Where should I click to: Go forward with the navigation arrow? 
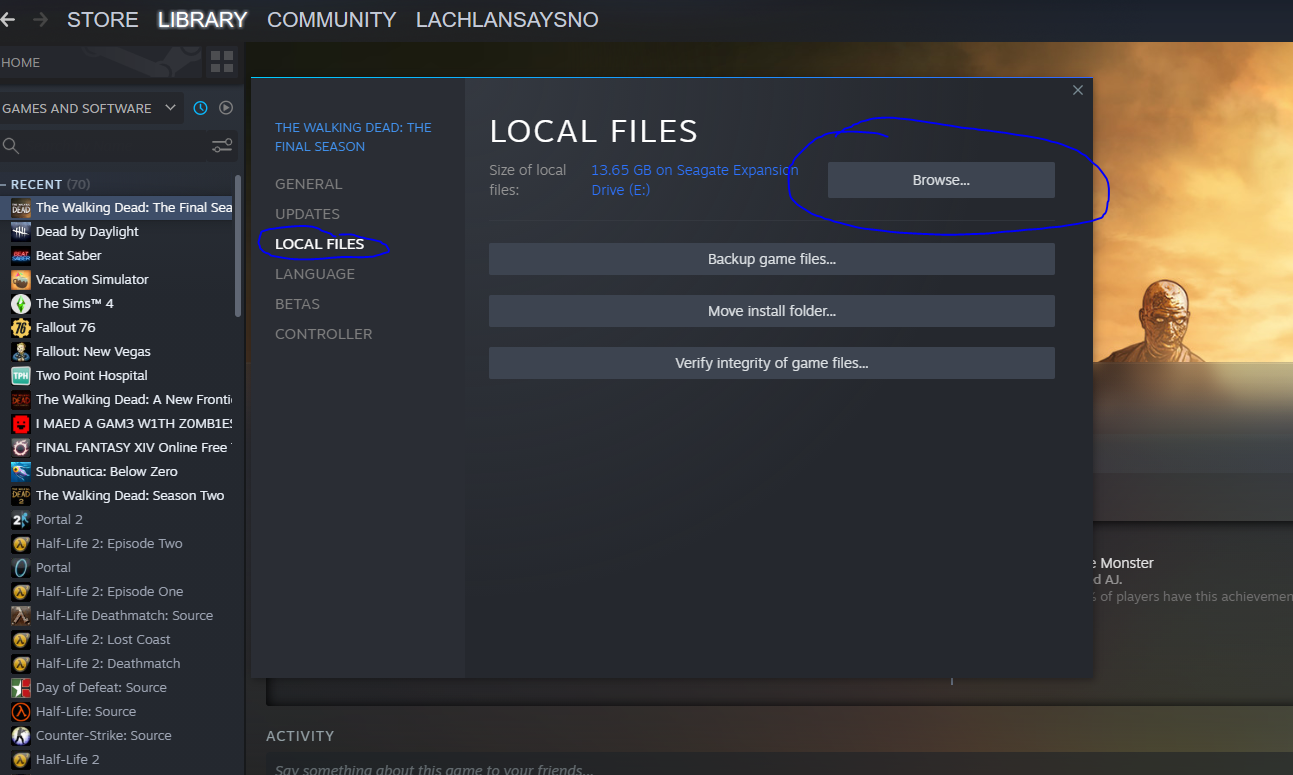tap(40, 19)
